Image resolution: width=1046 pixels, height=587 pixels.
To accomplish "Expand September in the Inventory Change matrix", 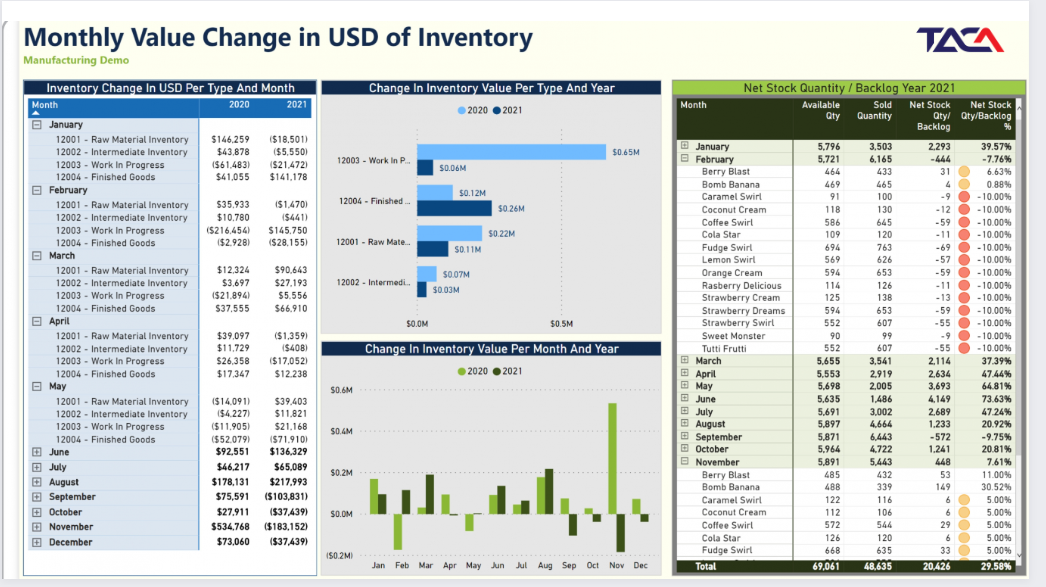I will point(37,497).
